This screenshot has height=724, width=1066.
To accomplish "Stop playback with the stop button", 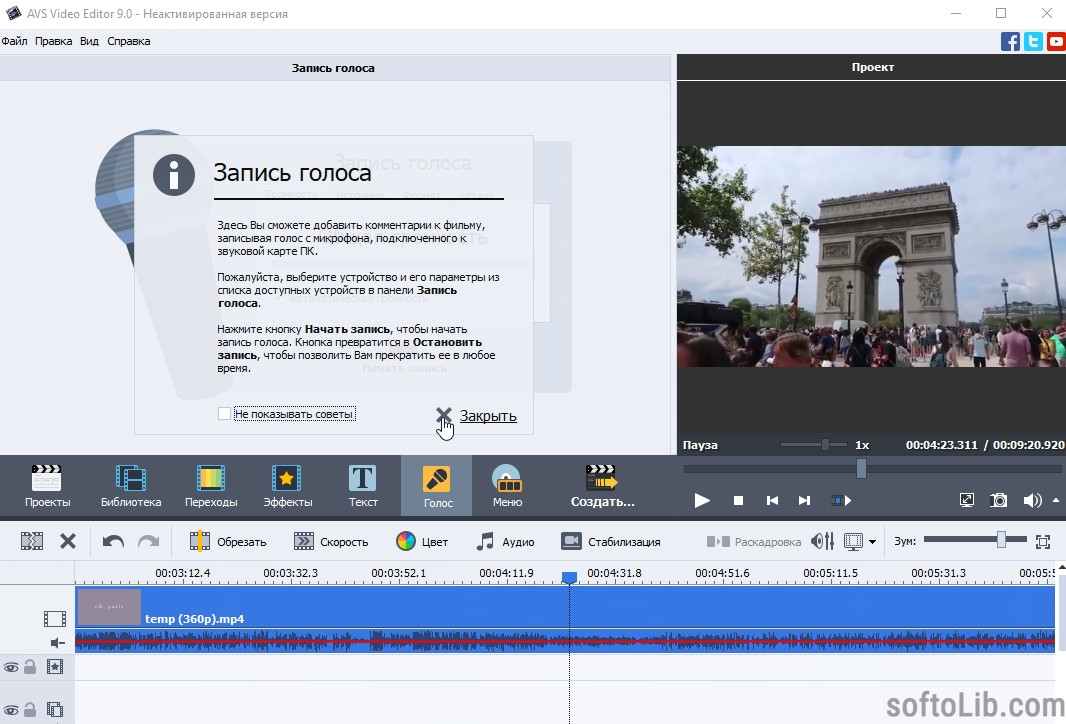I will coord(738,501).
